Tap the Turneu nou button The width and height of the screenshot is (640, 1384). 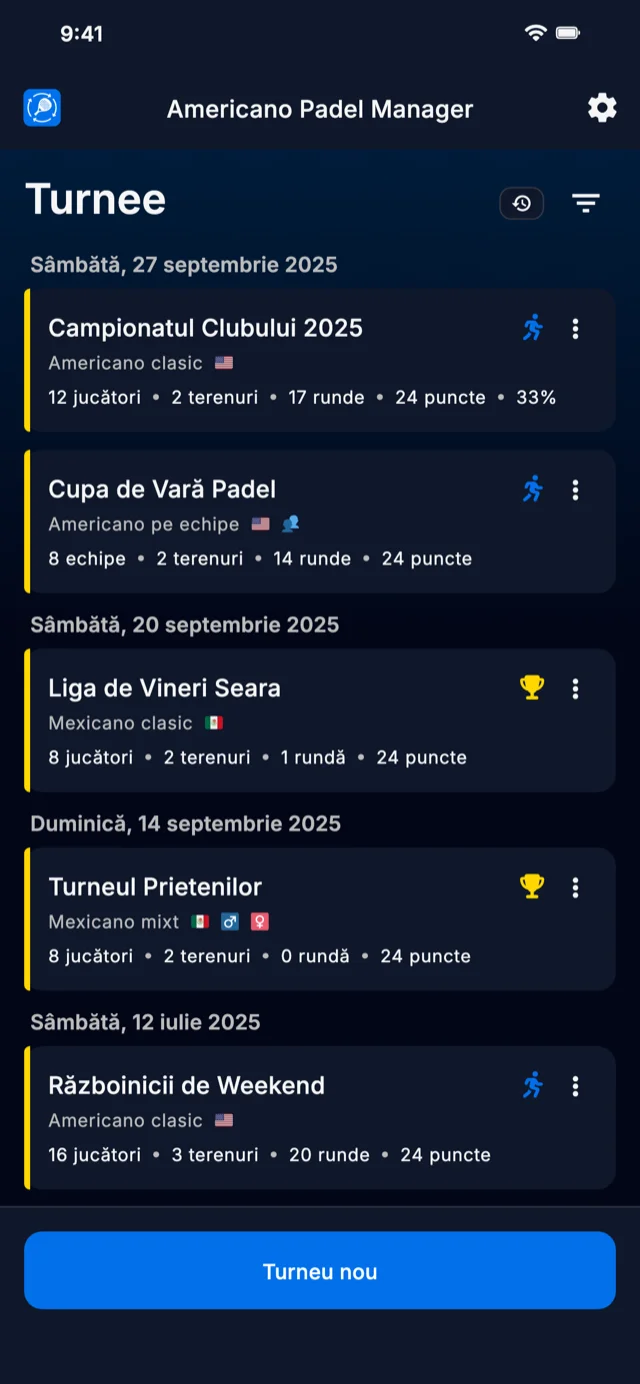[320, 1271]
